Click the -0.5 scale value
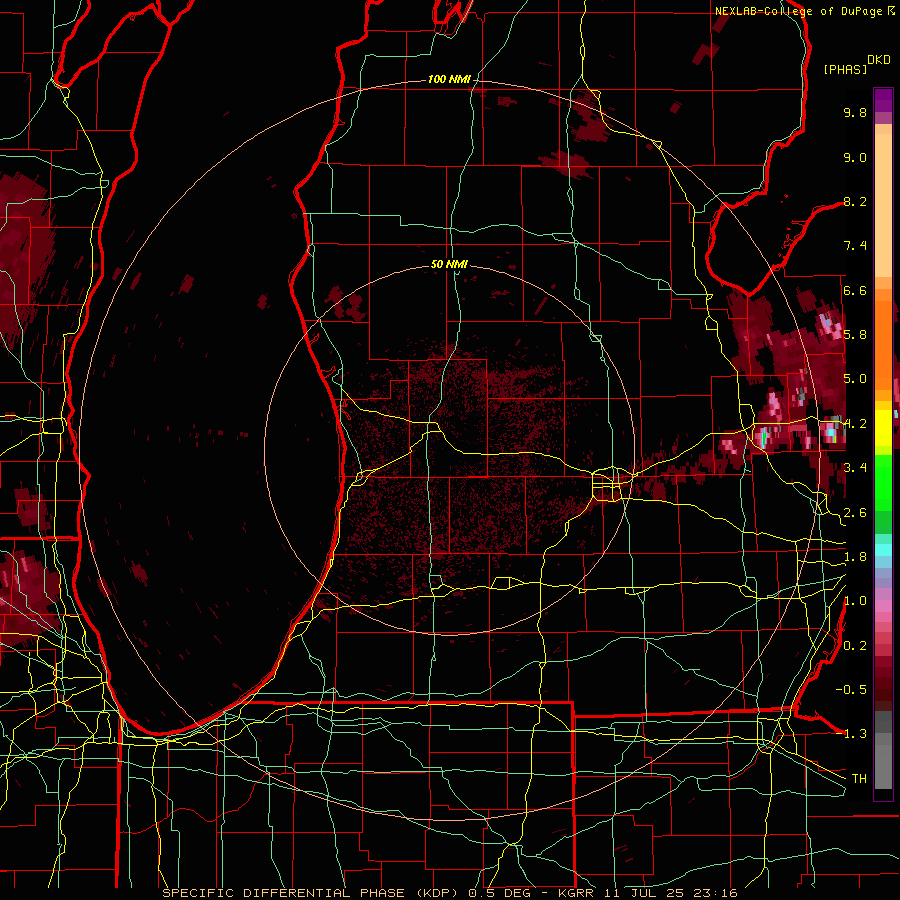Screen dimensions: 900x900 (x=851, y=690)
